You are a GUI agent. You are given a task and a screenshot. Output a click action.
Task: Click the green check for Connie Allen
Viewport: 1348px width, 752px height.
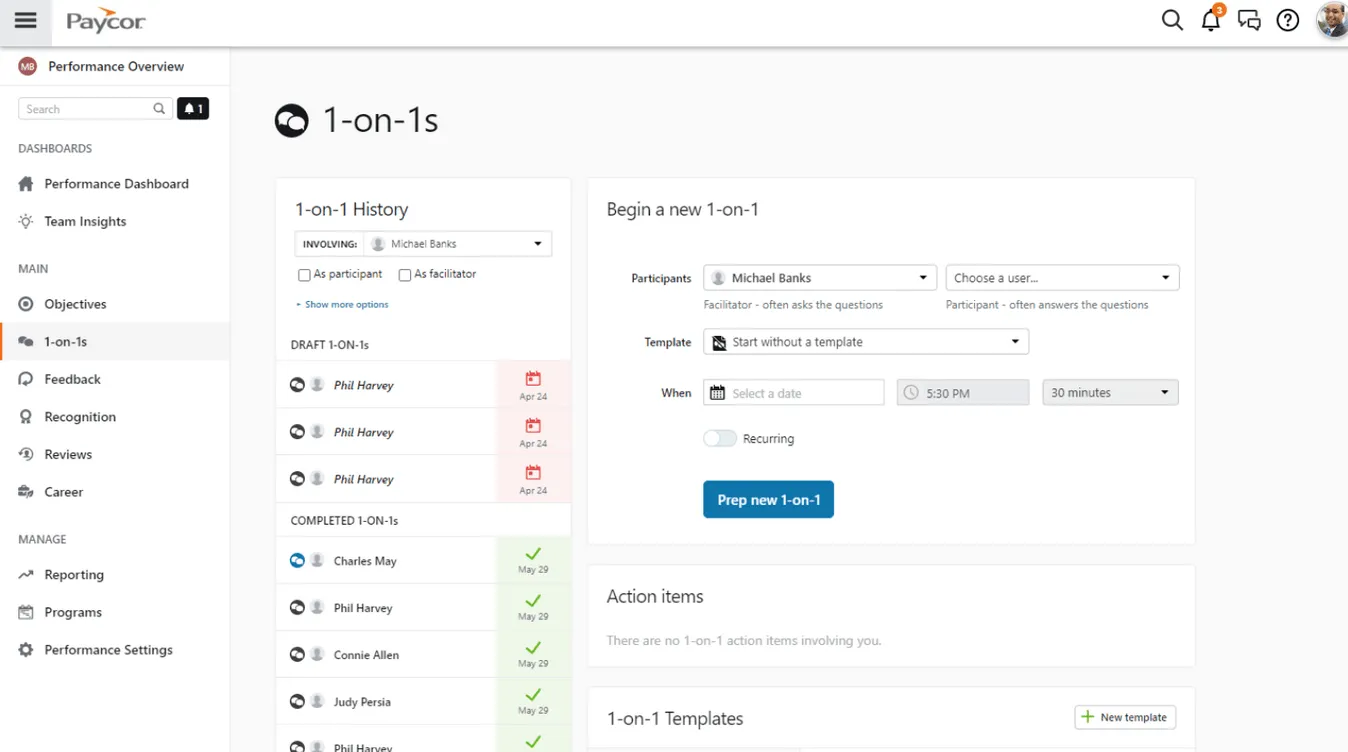coord(533,648)
